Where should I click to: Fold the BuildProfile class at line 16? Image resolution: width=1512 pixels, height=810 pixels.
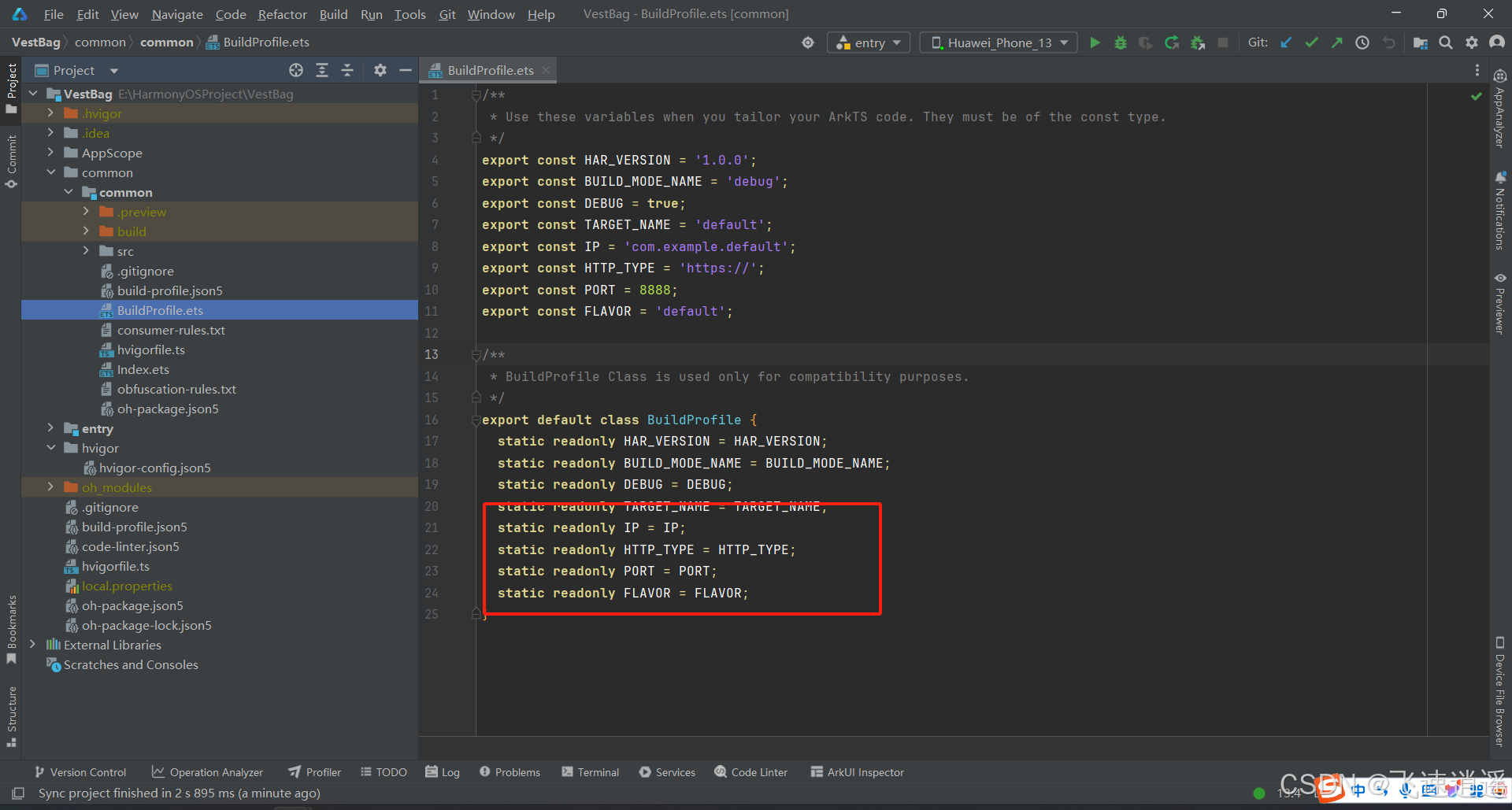476,420
